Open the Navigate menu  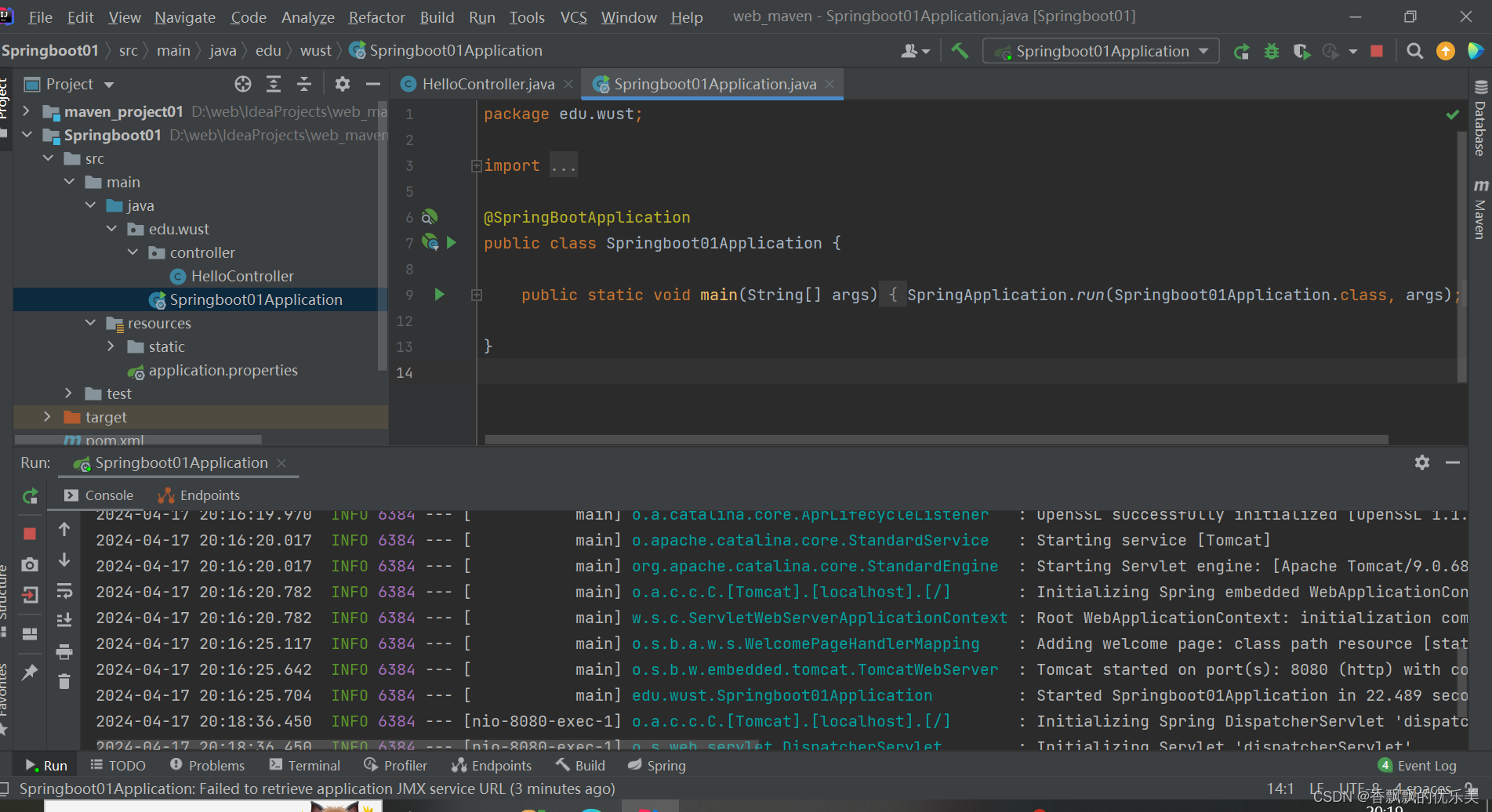185,17
